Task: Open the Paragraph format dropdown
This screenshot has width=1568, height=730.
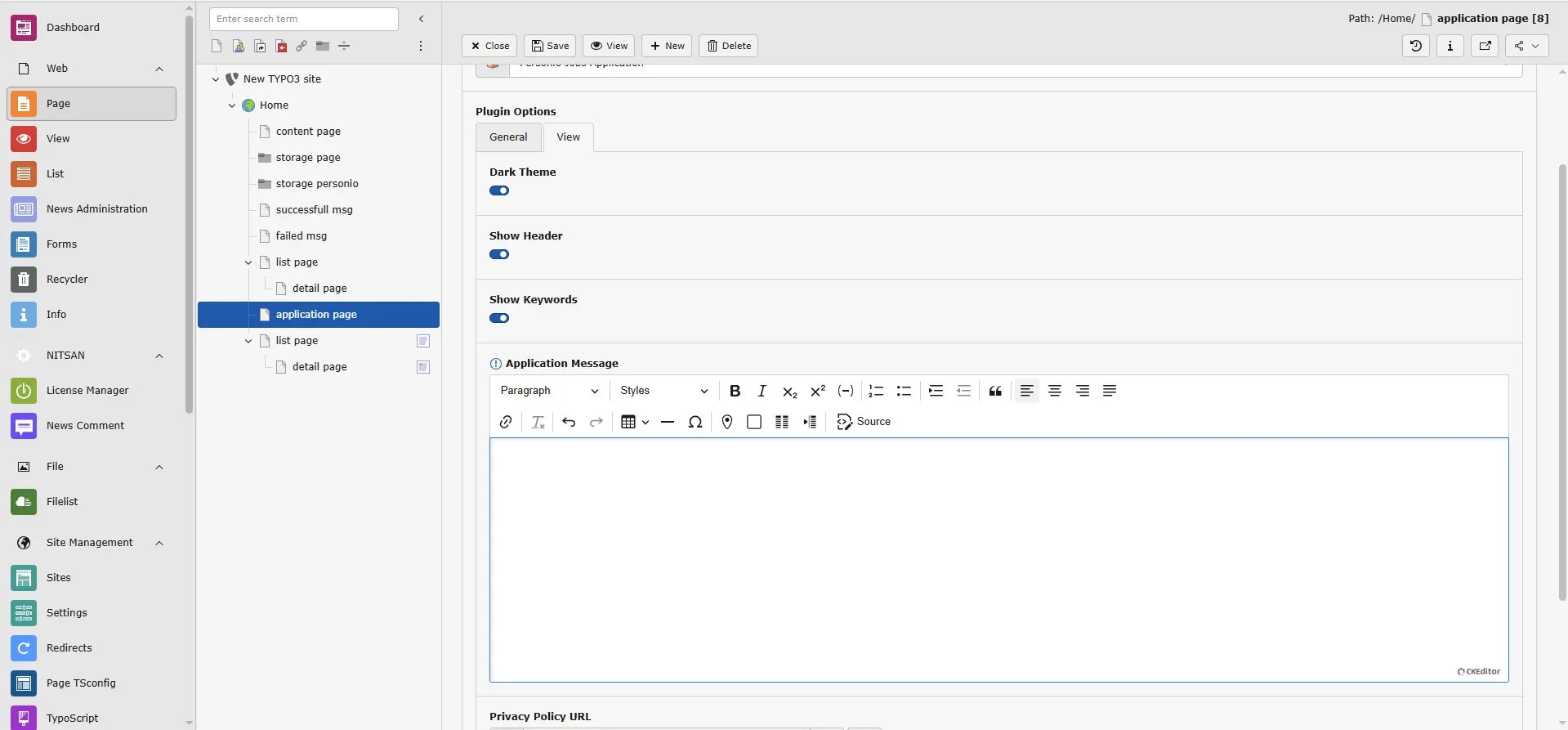Action: [549, 391]
